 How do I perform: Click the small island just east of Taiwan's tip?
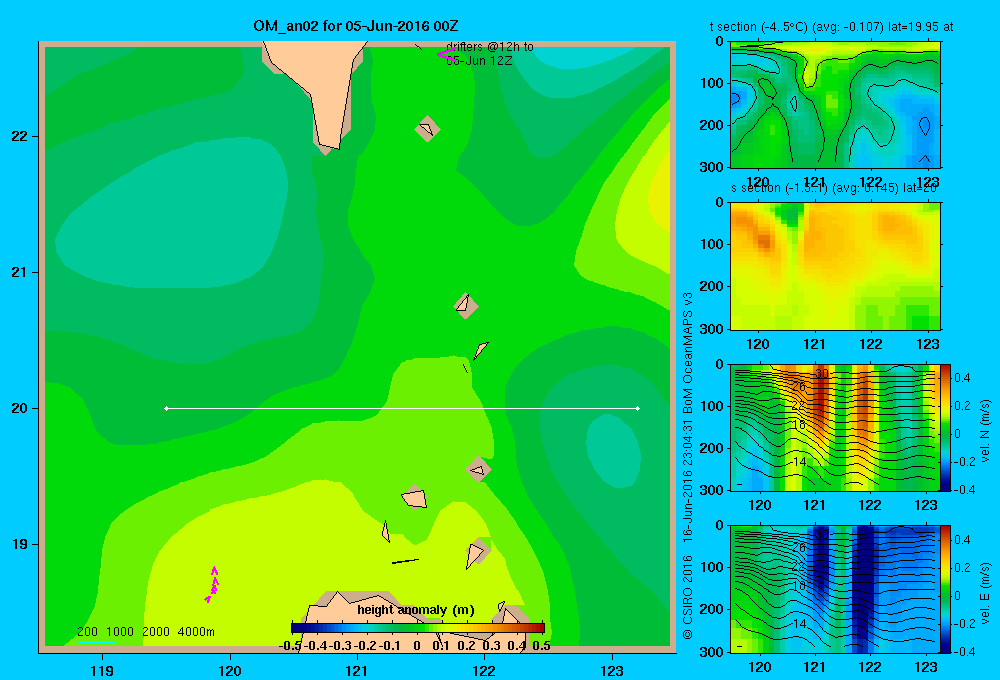[x=427, y=129]
